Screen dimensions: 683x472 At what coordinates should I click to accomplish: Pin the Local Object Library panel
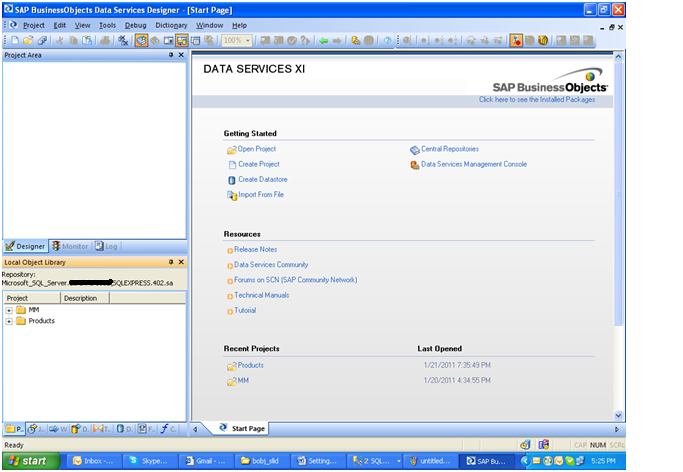(171, 262)
